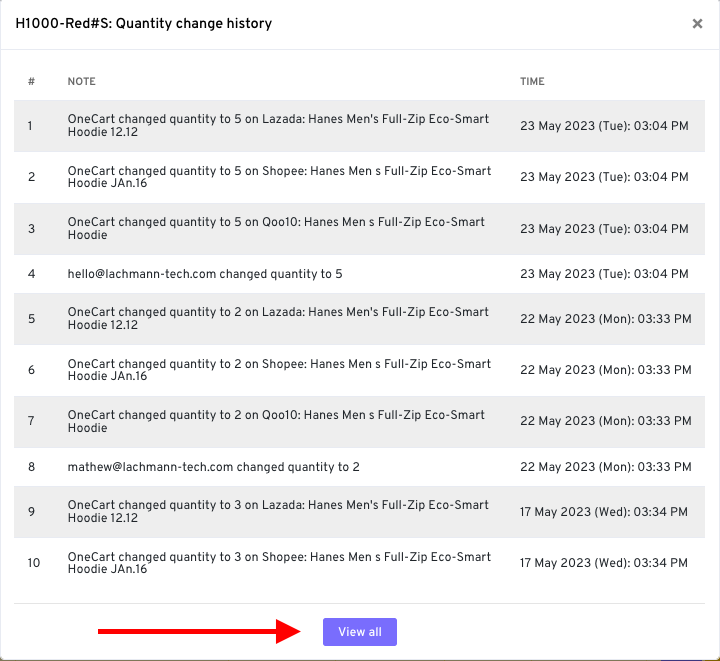Click row 9 note about Lazada quantity 3

coord(278,512)
